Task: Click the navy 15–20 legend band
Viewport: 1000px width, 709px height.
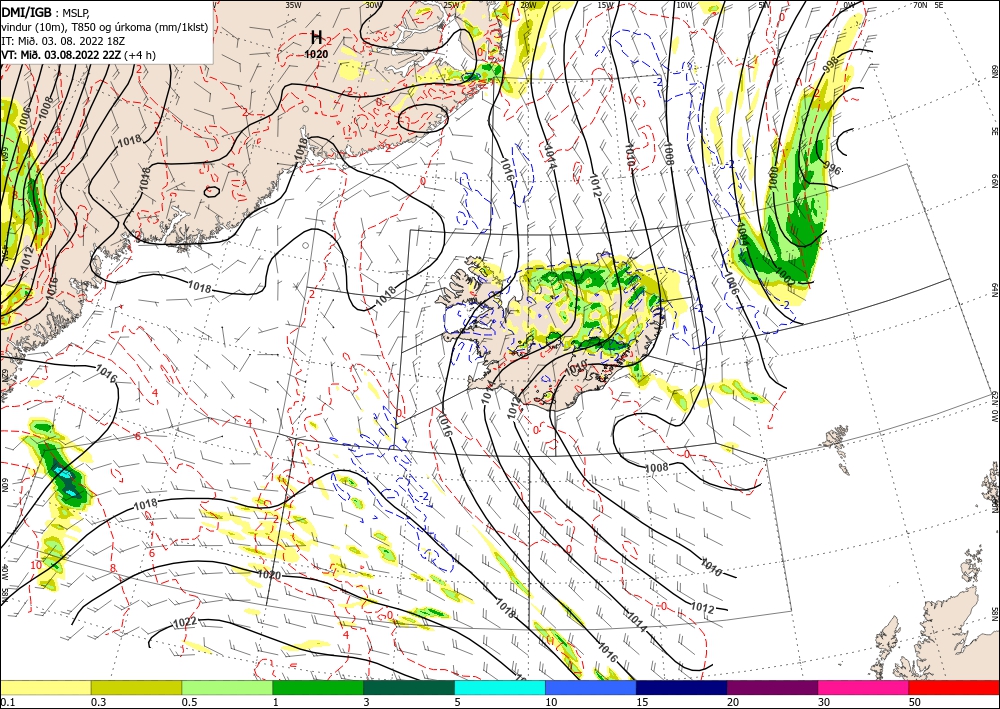Action: pyautogui.click(x=682, y=687)
